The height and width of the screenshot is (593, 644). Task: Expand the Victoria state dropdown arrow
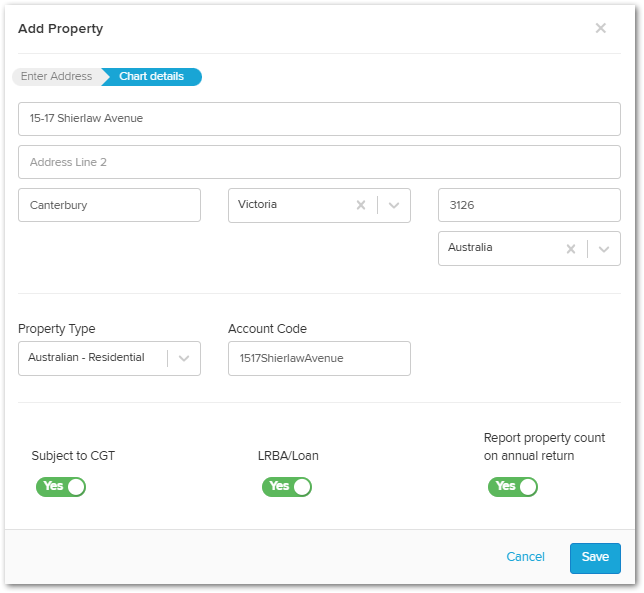[x=394, y=205]
